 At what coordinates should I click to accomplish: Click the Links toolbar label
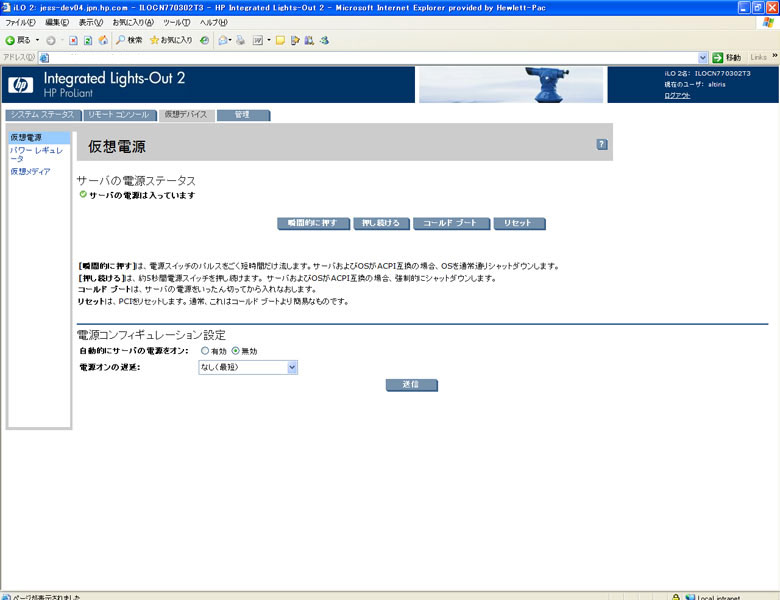[x=759, y=58]
